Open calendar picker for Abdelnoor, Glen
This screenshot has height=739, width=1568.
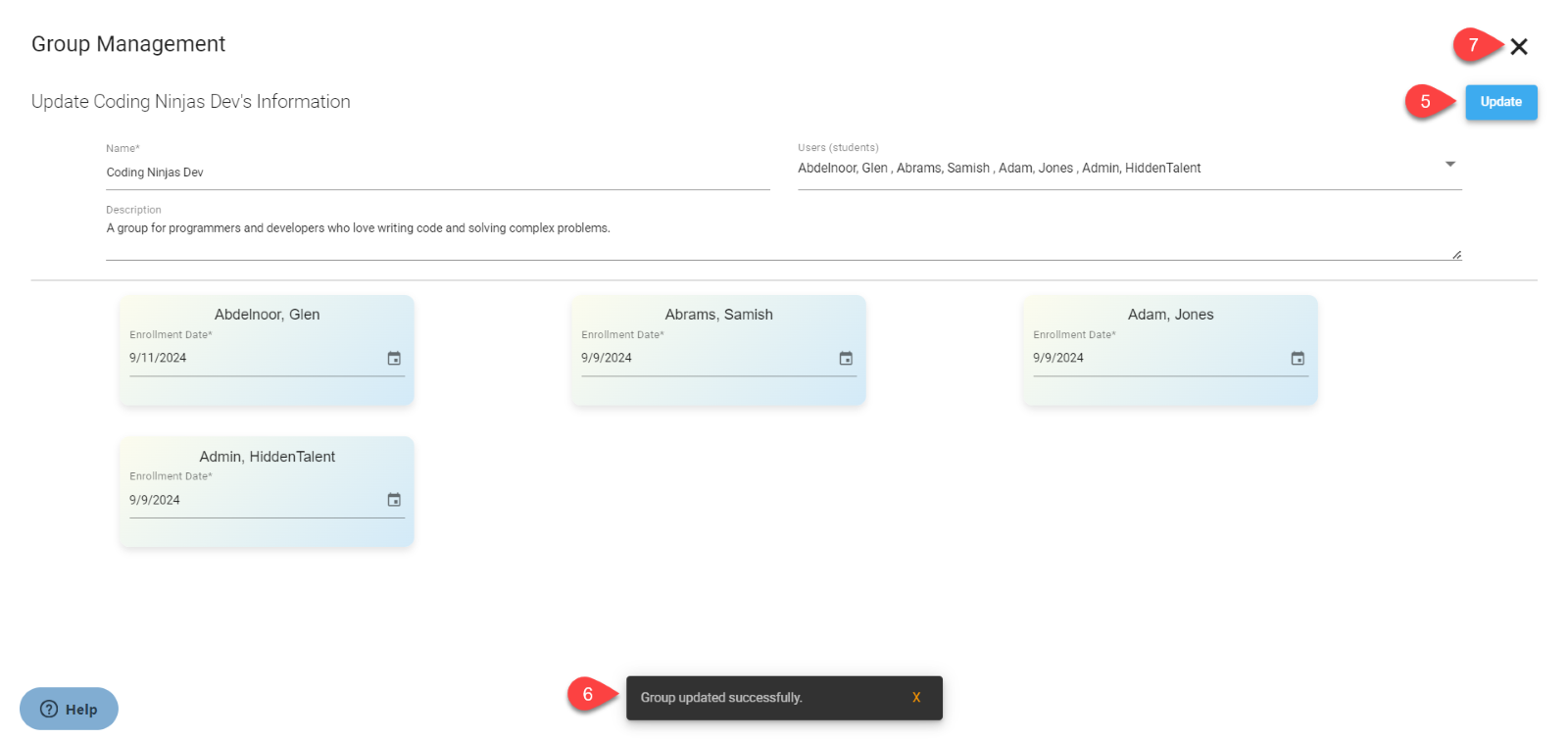(x=394, y=359)
